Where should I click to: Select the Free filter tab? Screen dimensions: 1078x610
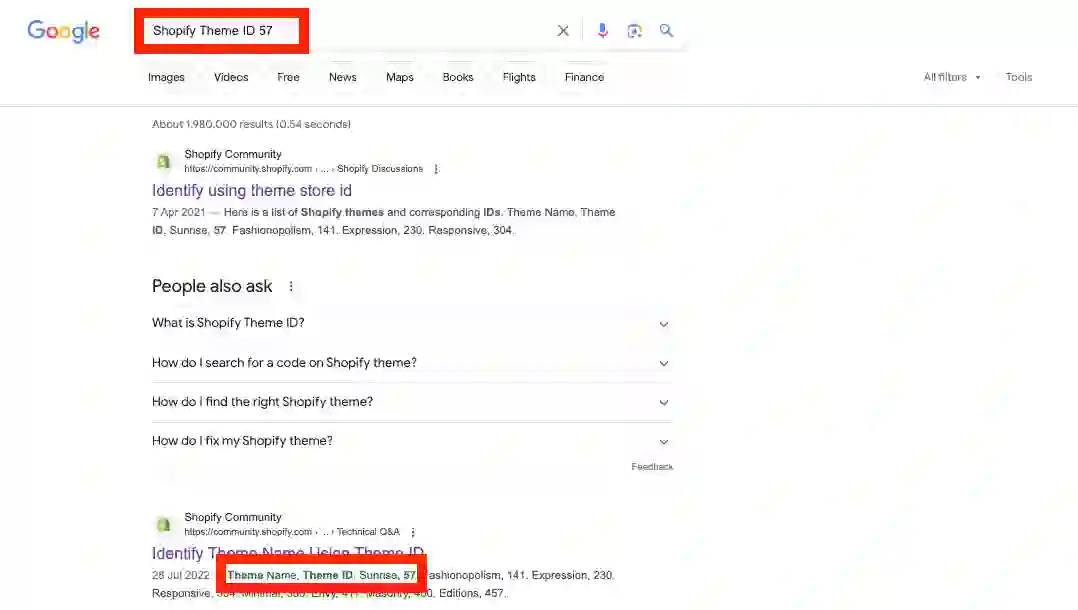[288, 77]
